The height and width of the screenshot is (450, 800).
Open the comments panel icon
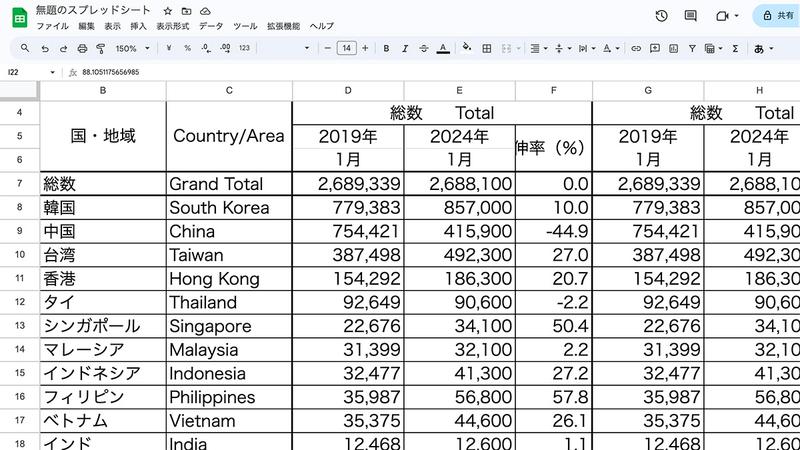click(x=690, y=16)
